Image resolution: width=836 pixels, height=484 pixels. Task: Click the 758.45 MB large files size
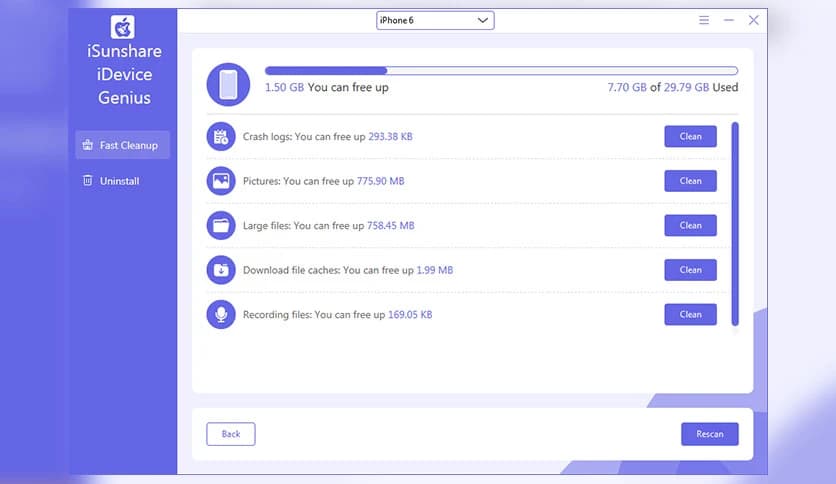[x=391, y=225]
